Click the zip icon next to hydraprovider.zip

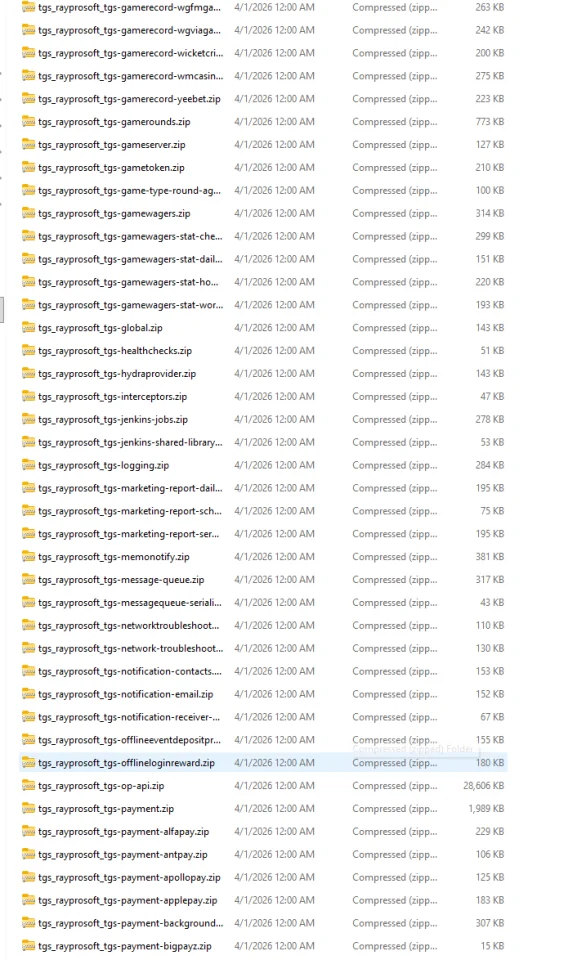pyautogui.click(x=28, y=373)
